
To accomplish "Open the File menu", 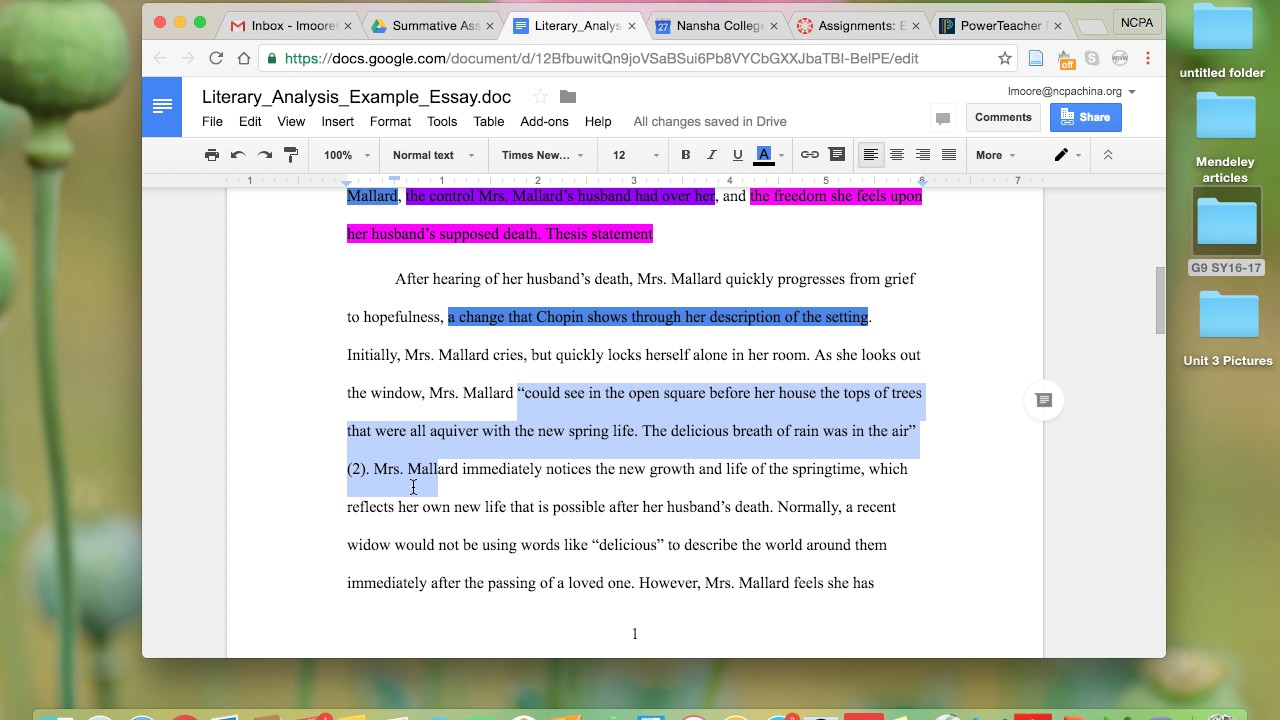I will (x=212, y=121).
